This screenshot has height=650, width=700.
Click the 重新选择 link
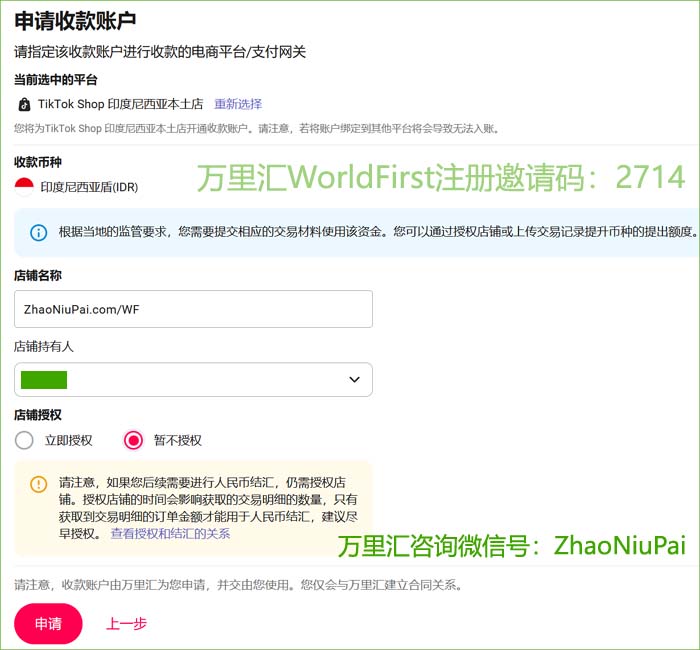click(238, 104)
